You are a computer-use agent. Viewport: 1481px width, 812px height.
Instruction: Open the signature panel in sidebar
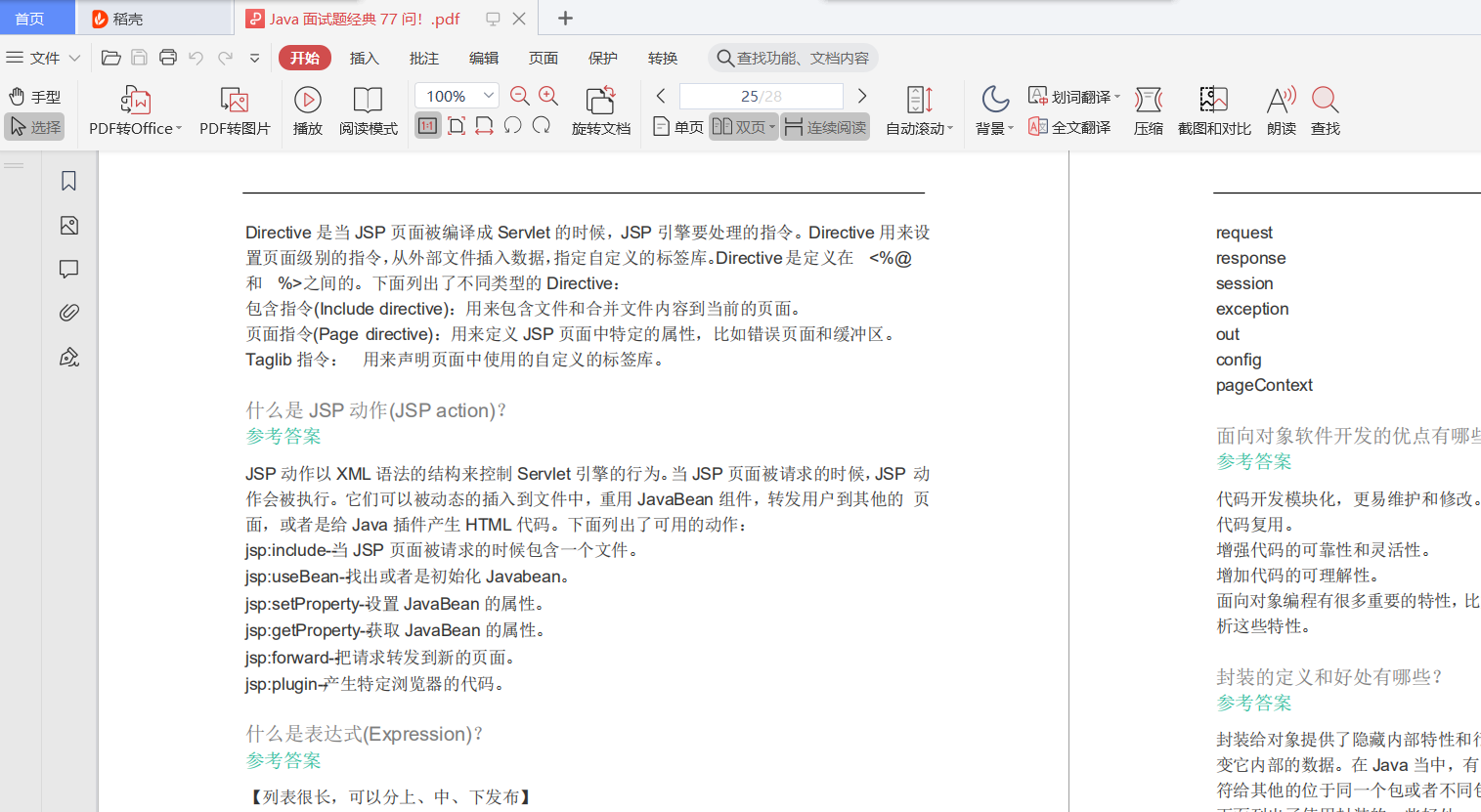[x=68, y=357]
